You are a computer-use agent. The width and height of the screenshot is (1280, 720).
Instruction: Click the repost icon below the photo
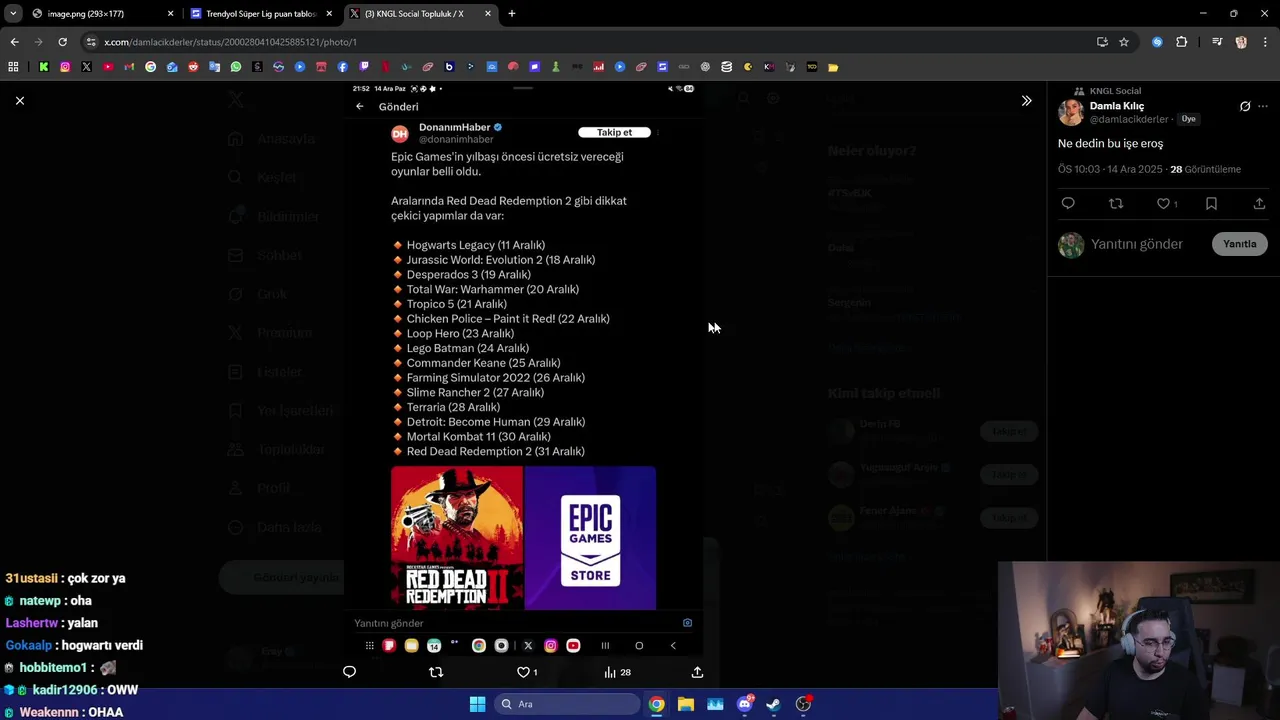click(436, 672)
